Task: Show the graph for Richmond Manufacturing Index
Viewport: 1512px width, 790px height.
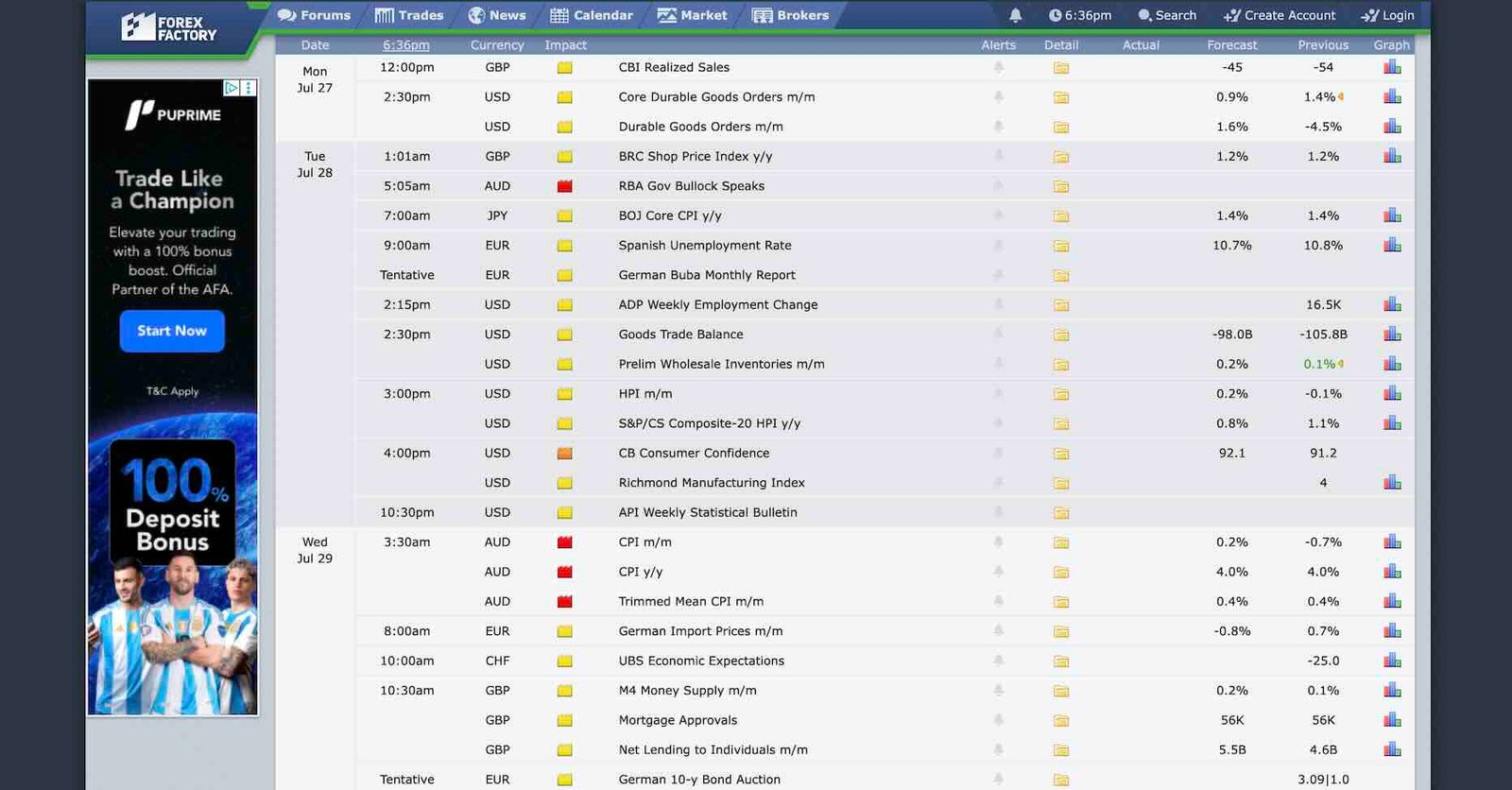Action: point(1392,482)
